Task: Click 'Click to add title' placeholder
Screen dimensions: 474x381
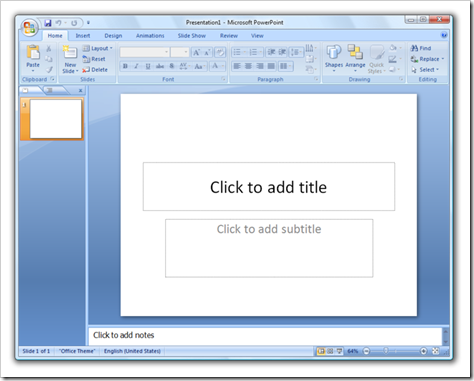Action: (x=269, y=187)
